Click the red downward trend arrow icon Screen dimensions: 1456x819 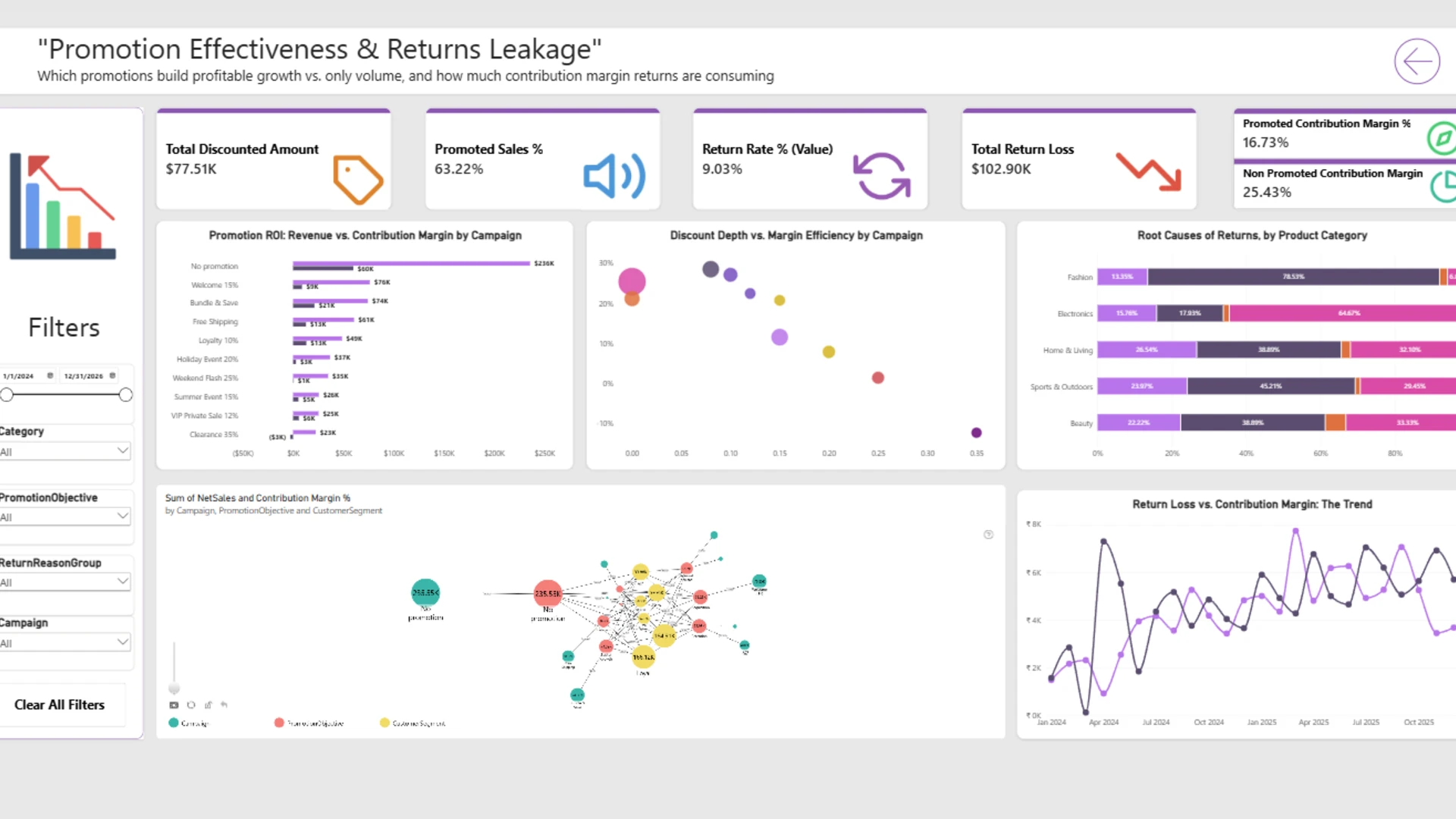click(x=1148, y=171)
